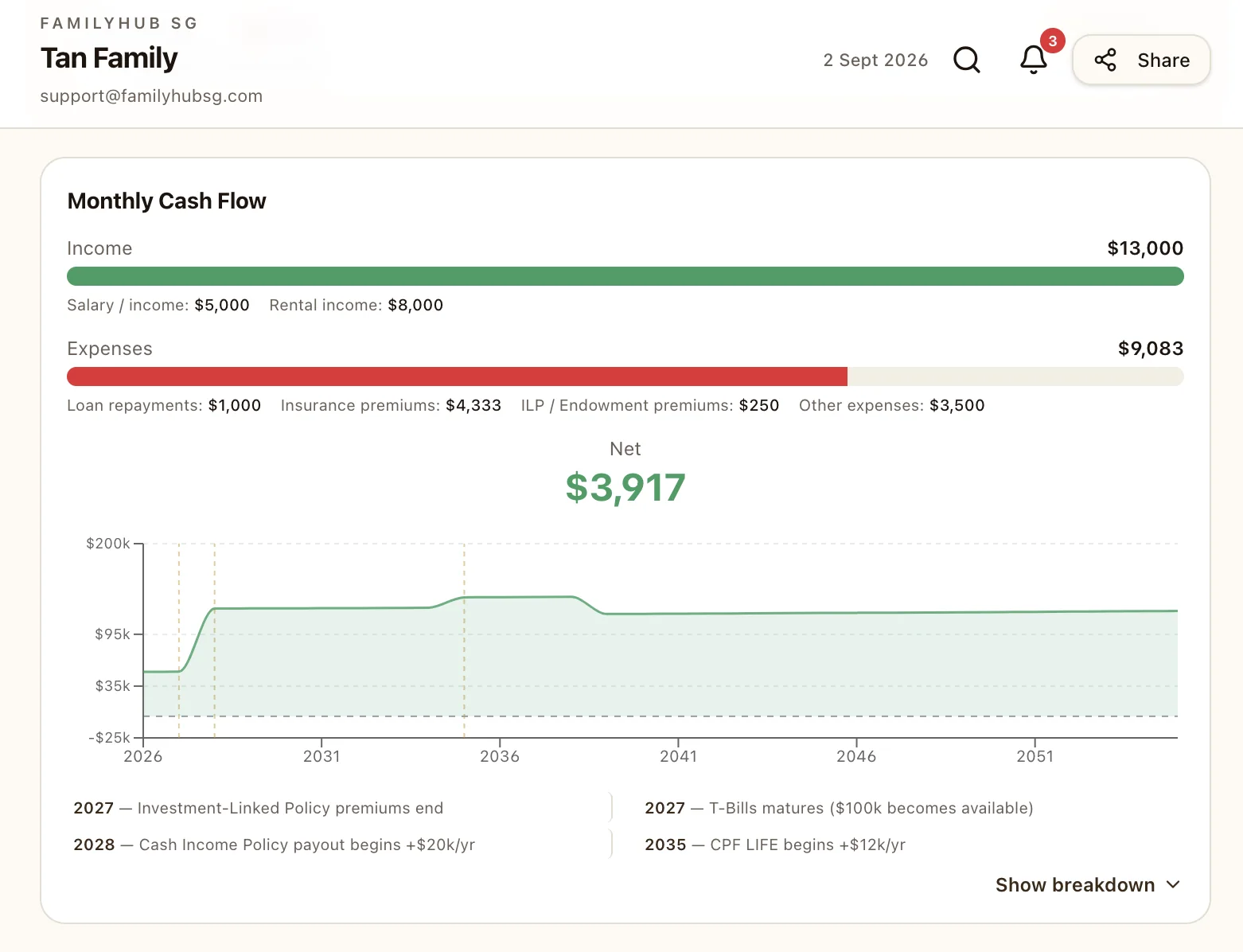Click the red Expenses progress bar
Screen dimensions: 1243x952
click(458, 377)
